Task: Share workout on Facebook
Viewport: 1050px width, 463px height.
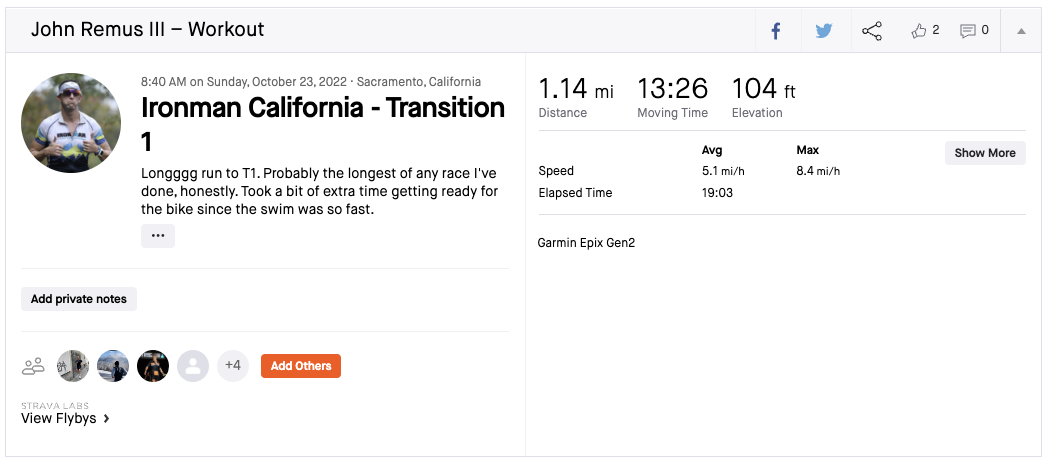Action: tap(776, 31)
